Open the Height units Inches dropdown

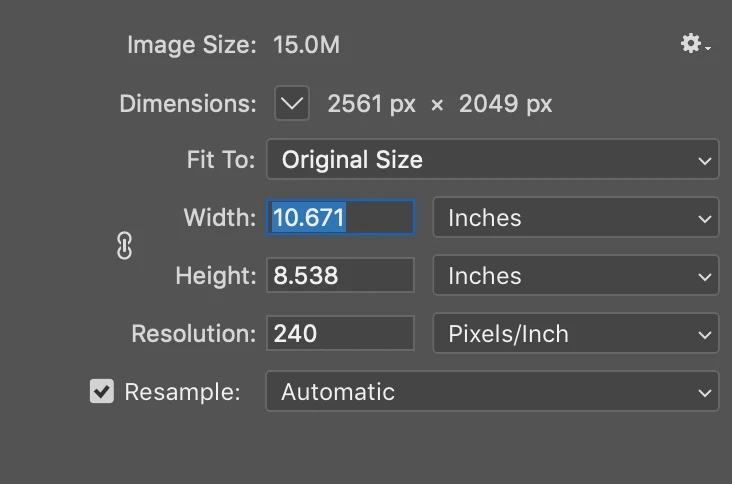576,275
